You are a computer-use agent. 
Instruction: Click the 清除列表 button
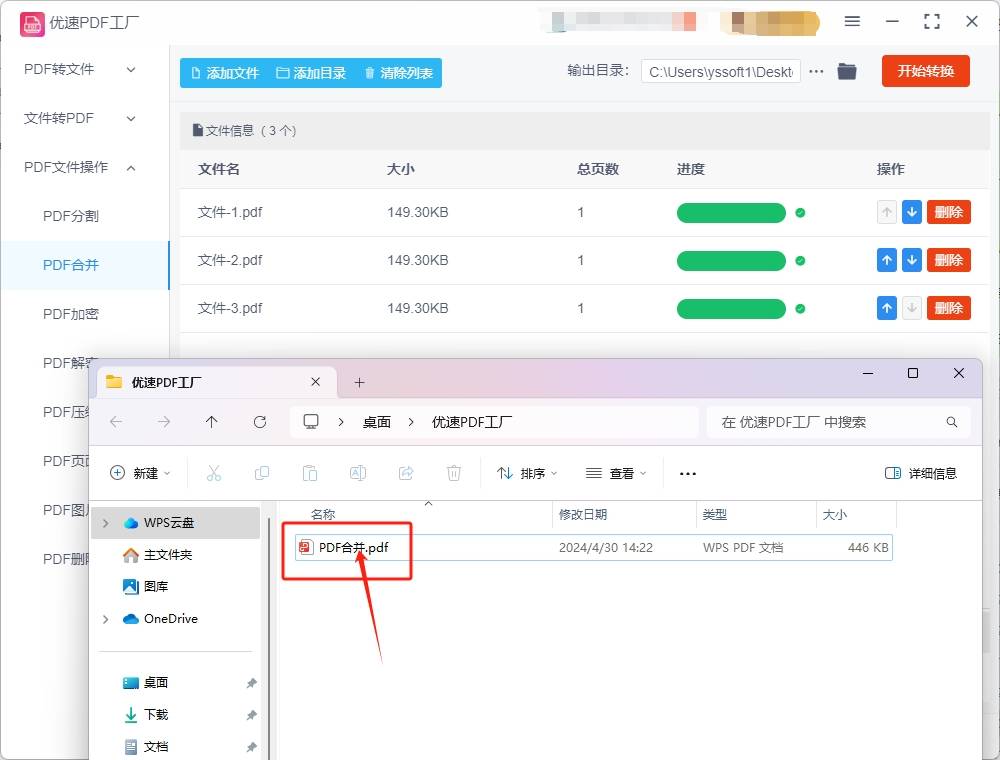(x=399, y=73)
